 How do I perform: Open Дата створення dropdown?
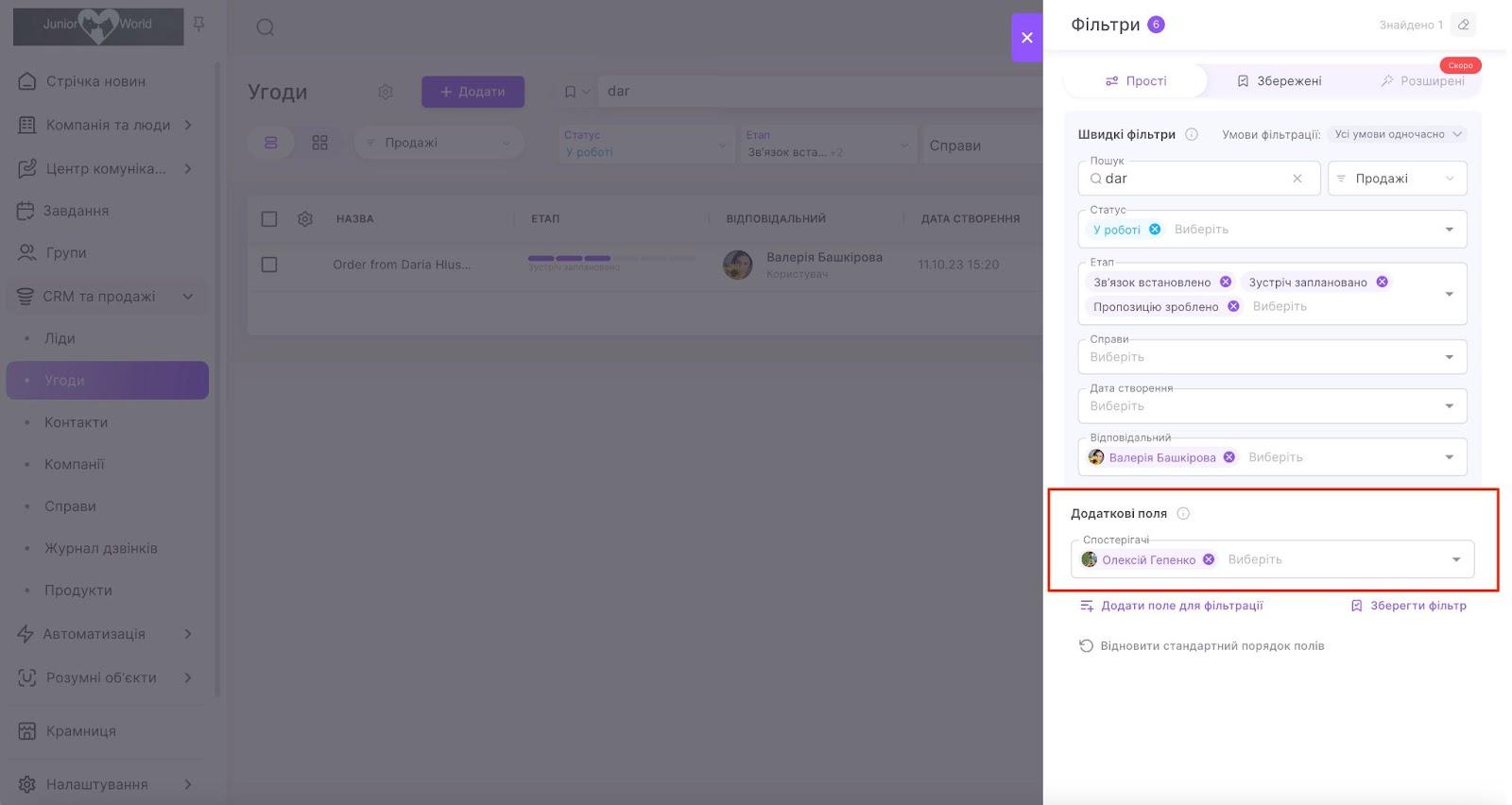tap(1273, 406)
